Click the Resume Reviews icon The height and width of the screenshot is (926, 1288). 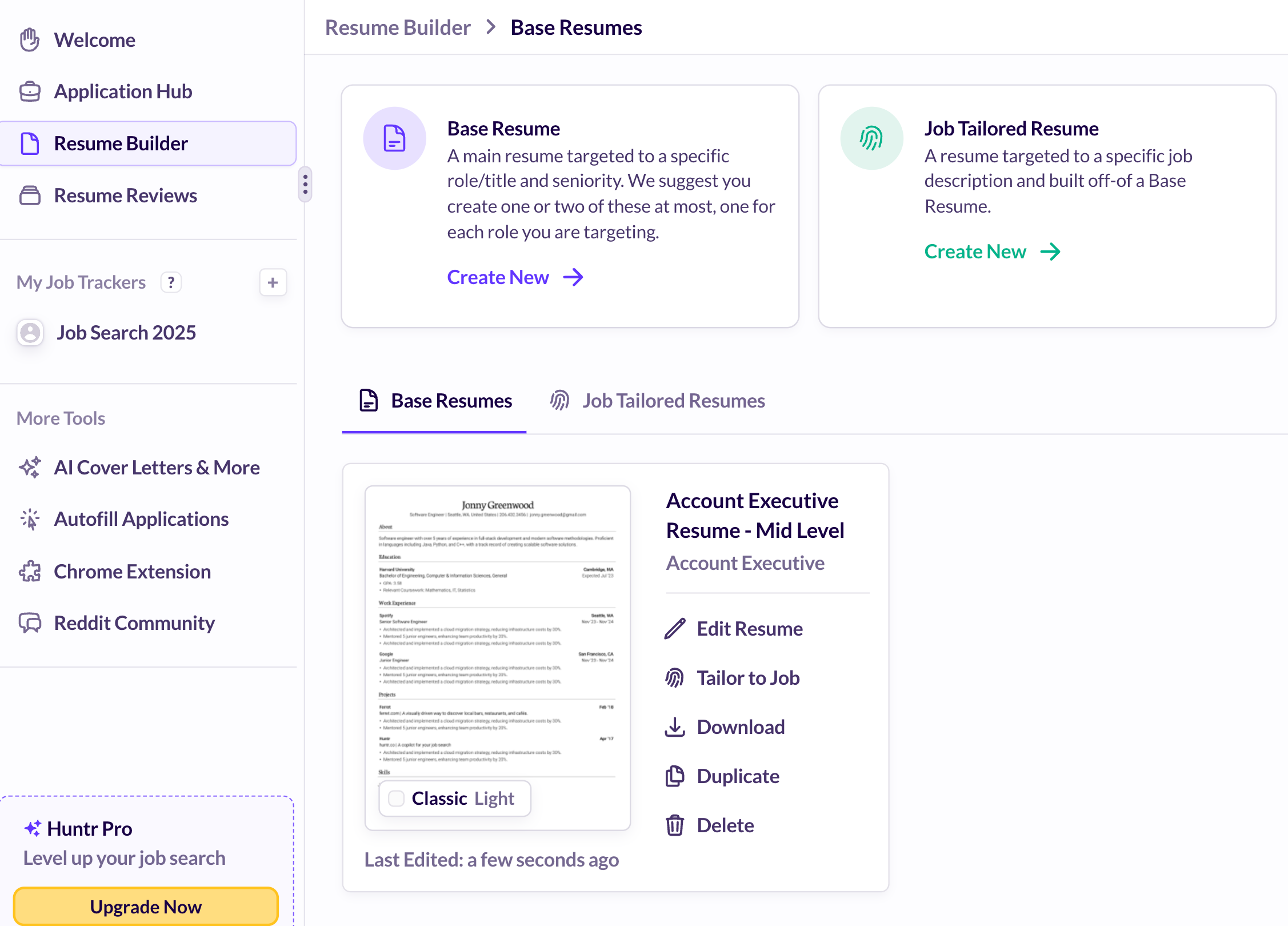(x=30, y=195)
